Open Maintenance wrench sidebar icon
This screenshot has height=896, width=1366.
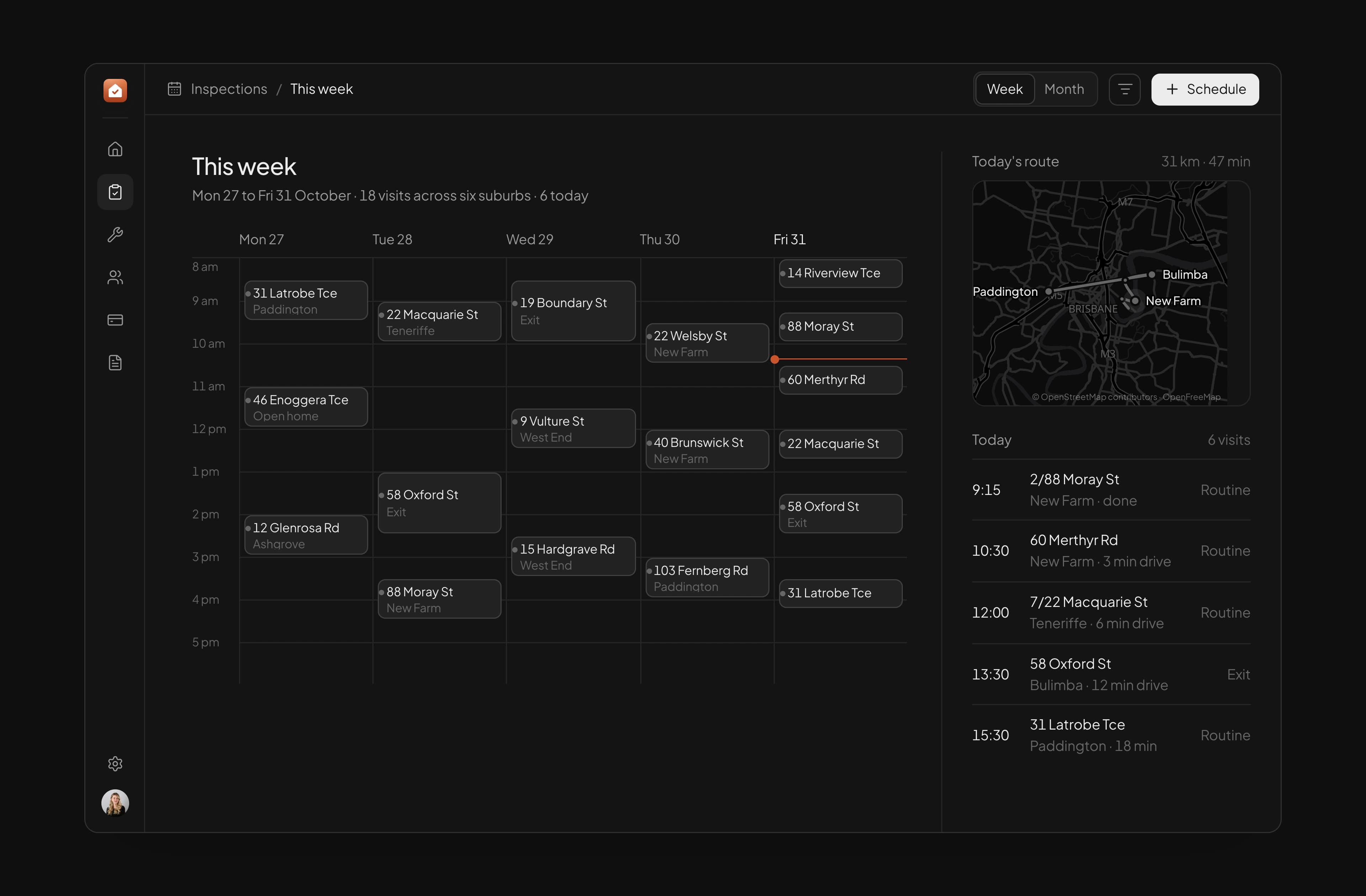coord(115,235)
